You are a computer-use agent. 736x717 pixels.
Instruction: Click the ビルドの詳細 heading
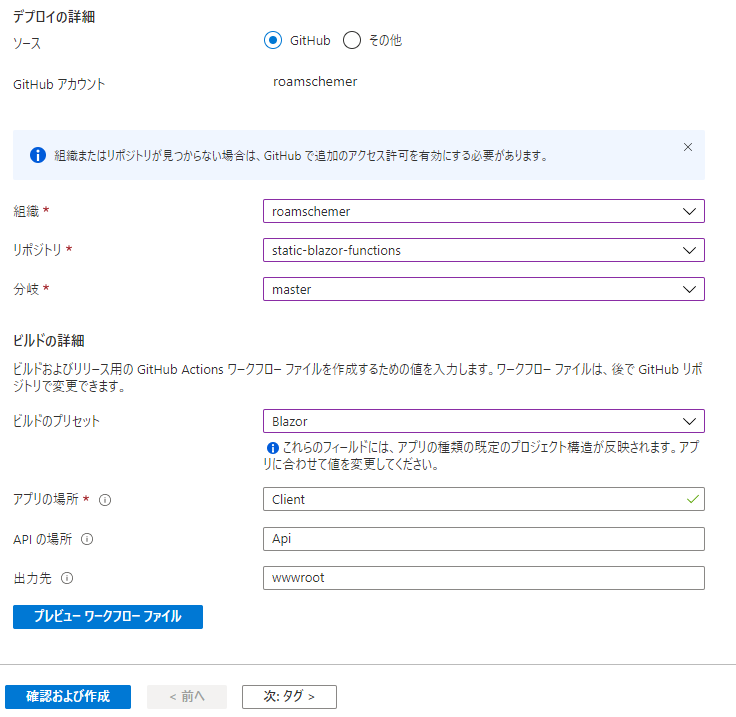click(49, 341)
